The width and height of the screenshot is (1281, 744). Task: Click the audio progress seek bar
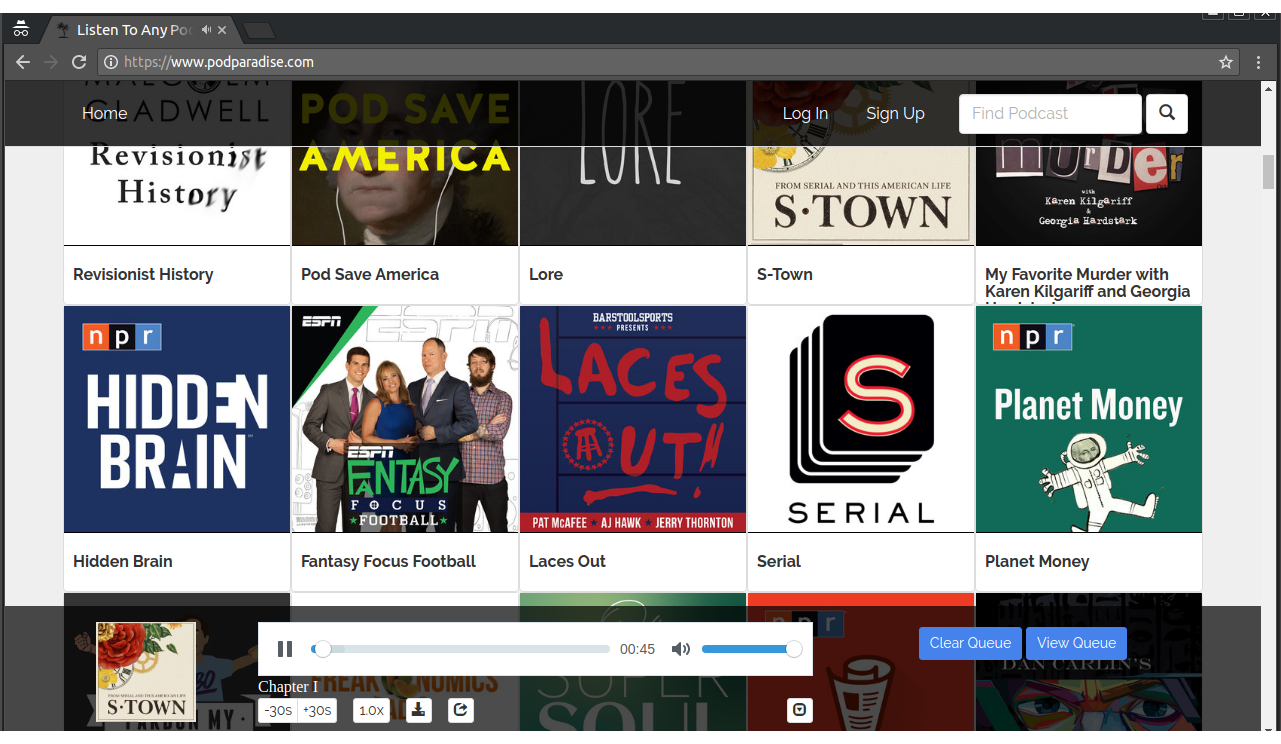[461, 649]
